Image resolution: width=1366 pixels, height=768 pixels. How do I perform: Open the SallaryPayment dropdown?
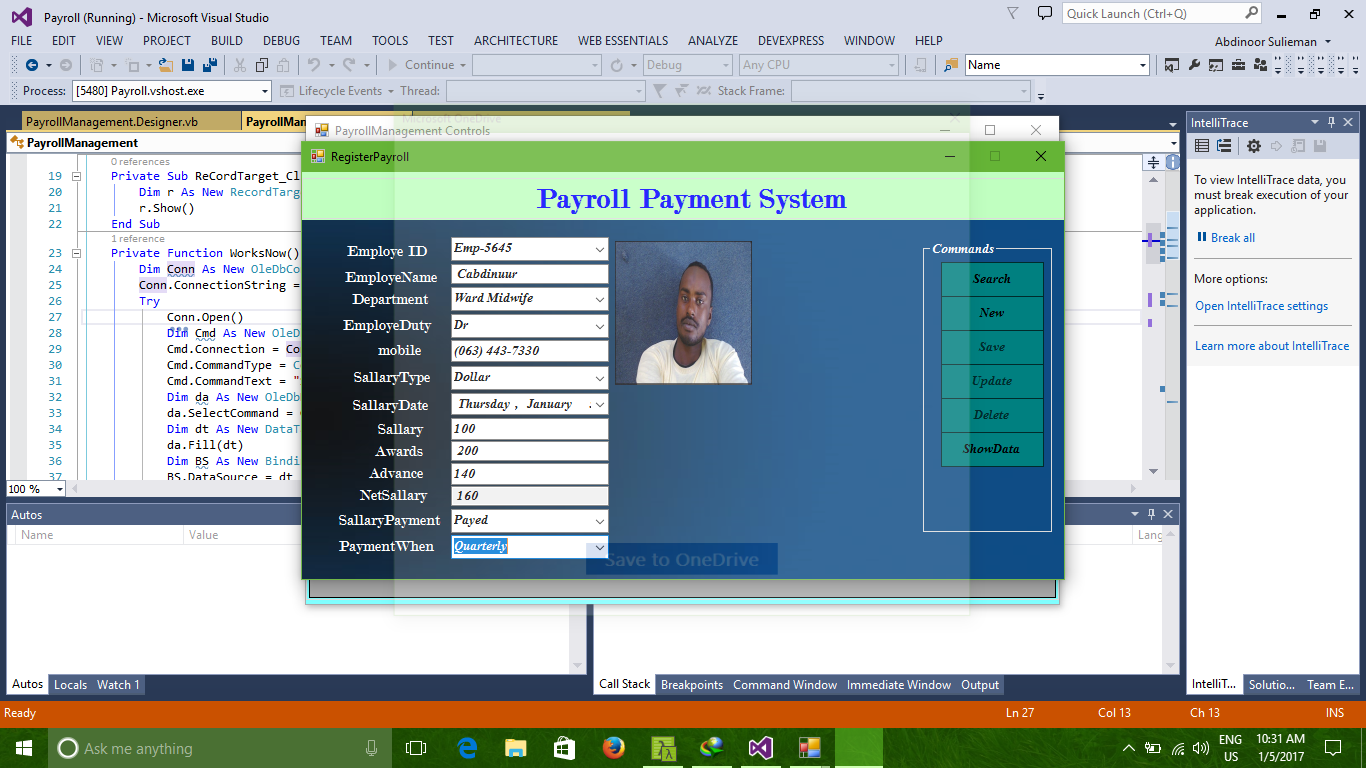point(599,521)
